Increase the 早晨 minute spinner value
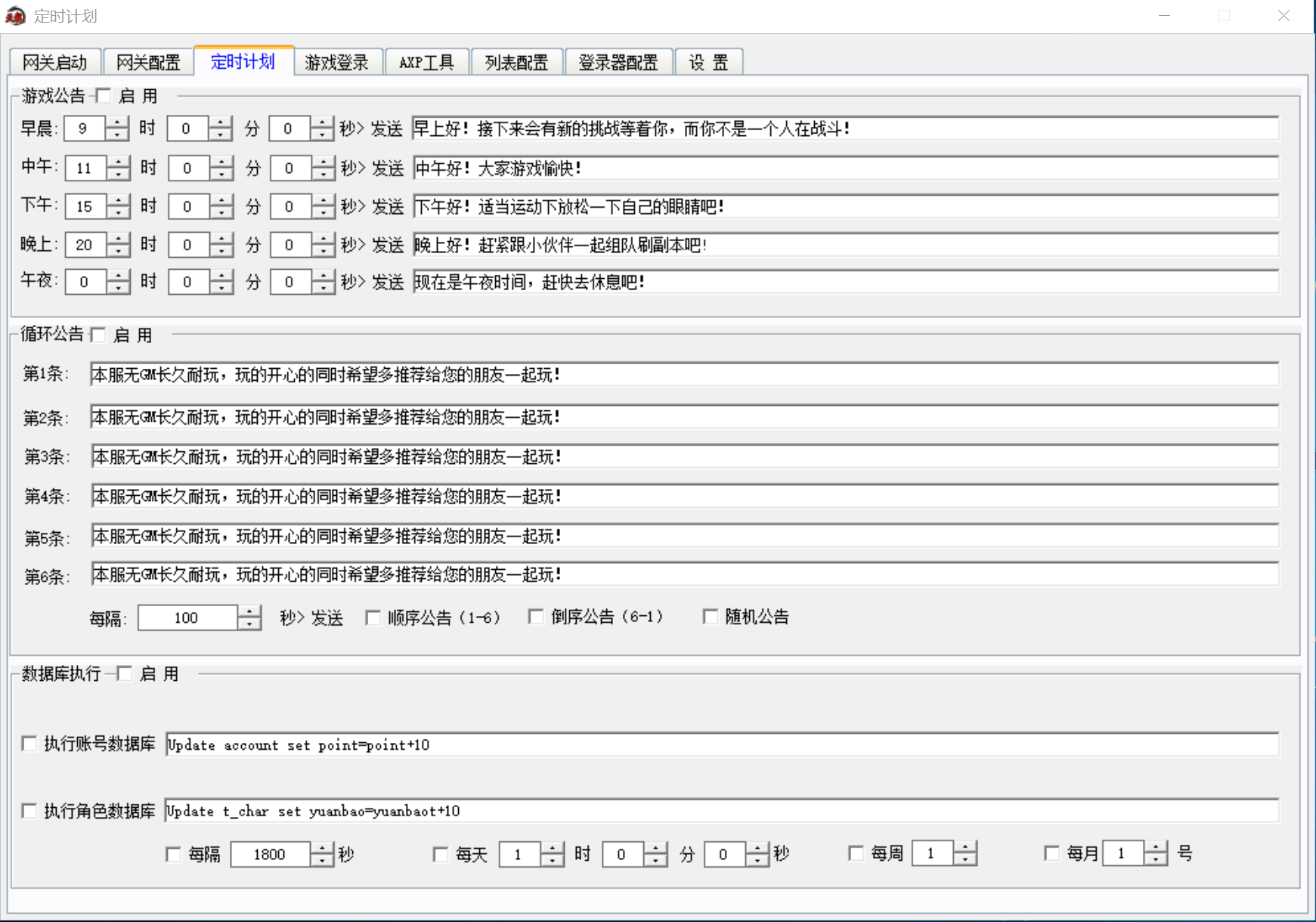The height and width of the screenshot is (922, 1316). (220, 122)
